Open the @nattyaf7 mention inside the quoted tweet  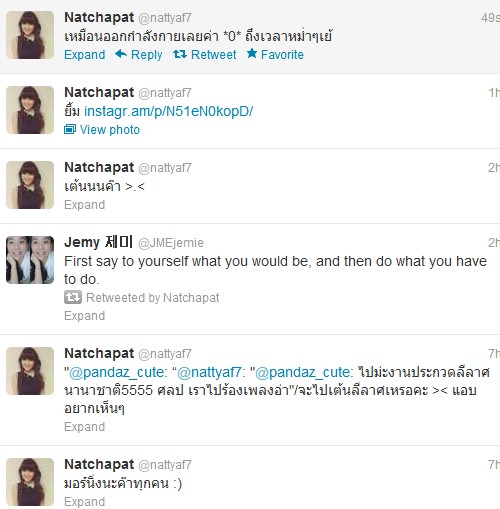[x=209, y=372]
